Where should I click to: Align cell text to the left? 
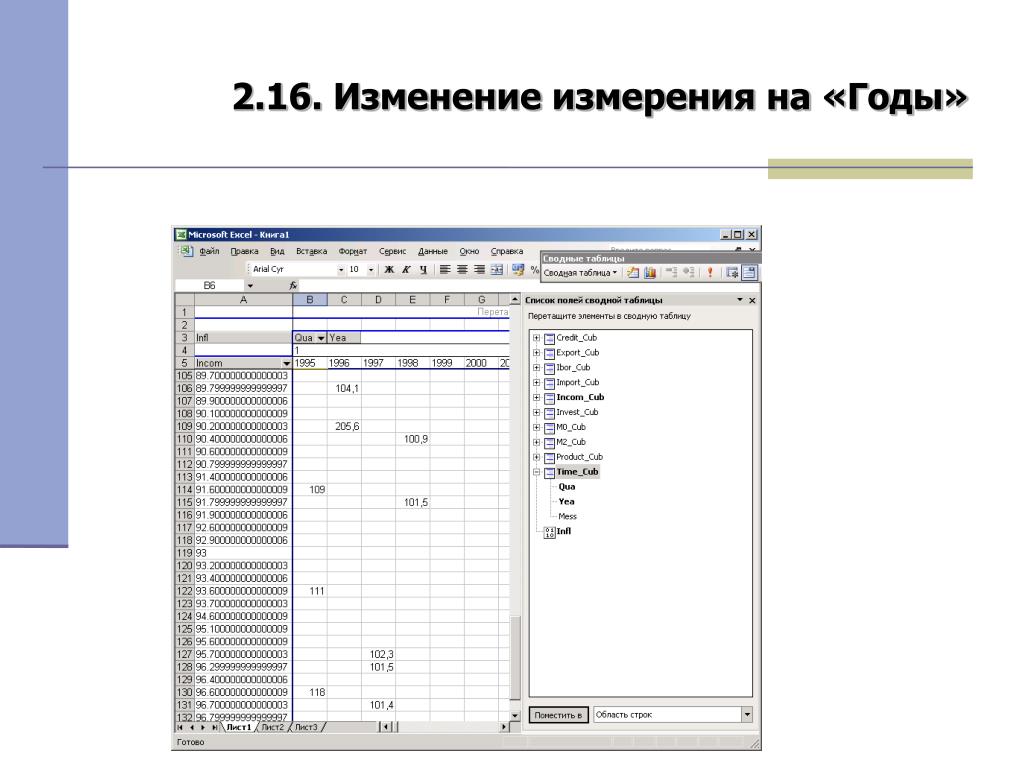(x=445, y=269)
